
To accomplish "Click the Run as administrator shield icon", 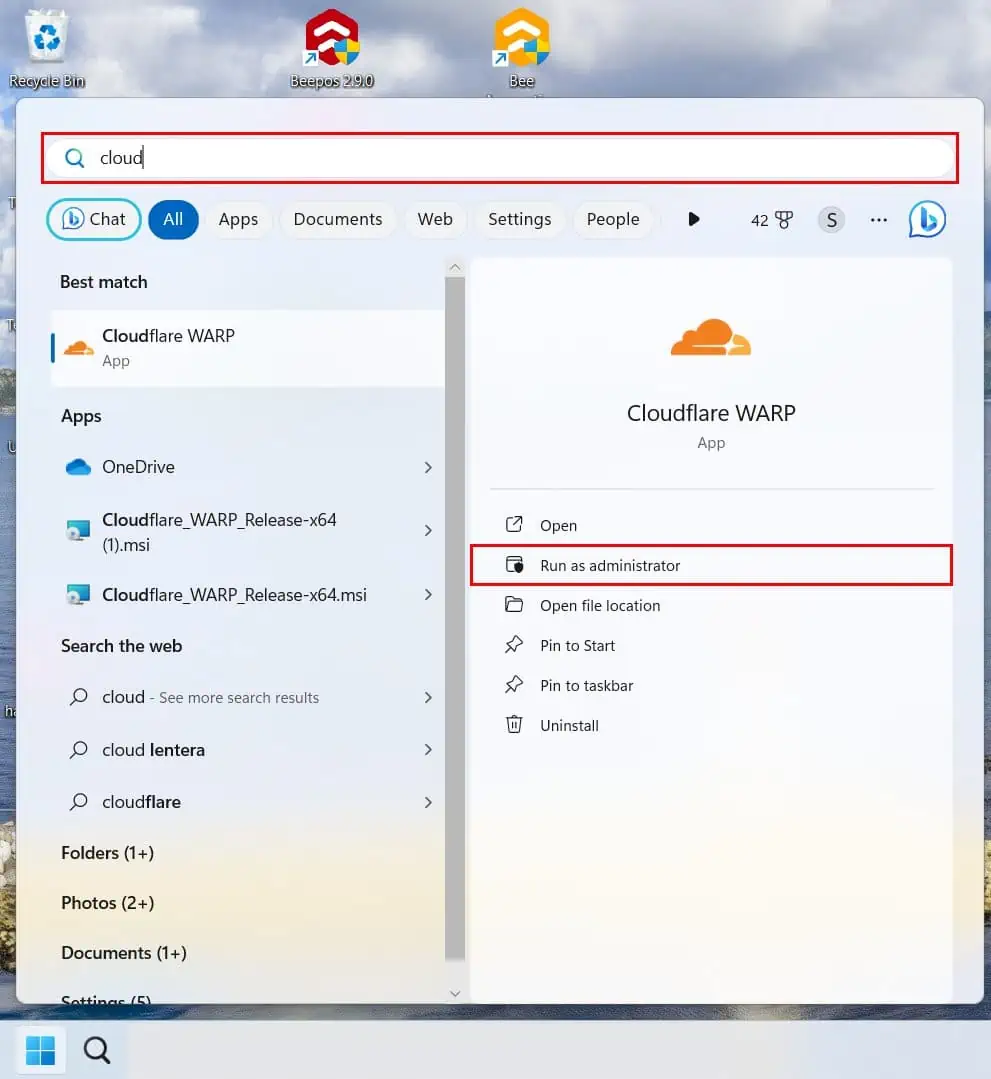I will 514,565.
